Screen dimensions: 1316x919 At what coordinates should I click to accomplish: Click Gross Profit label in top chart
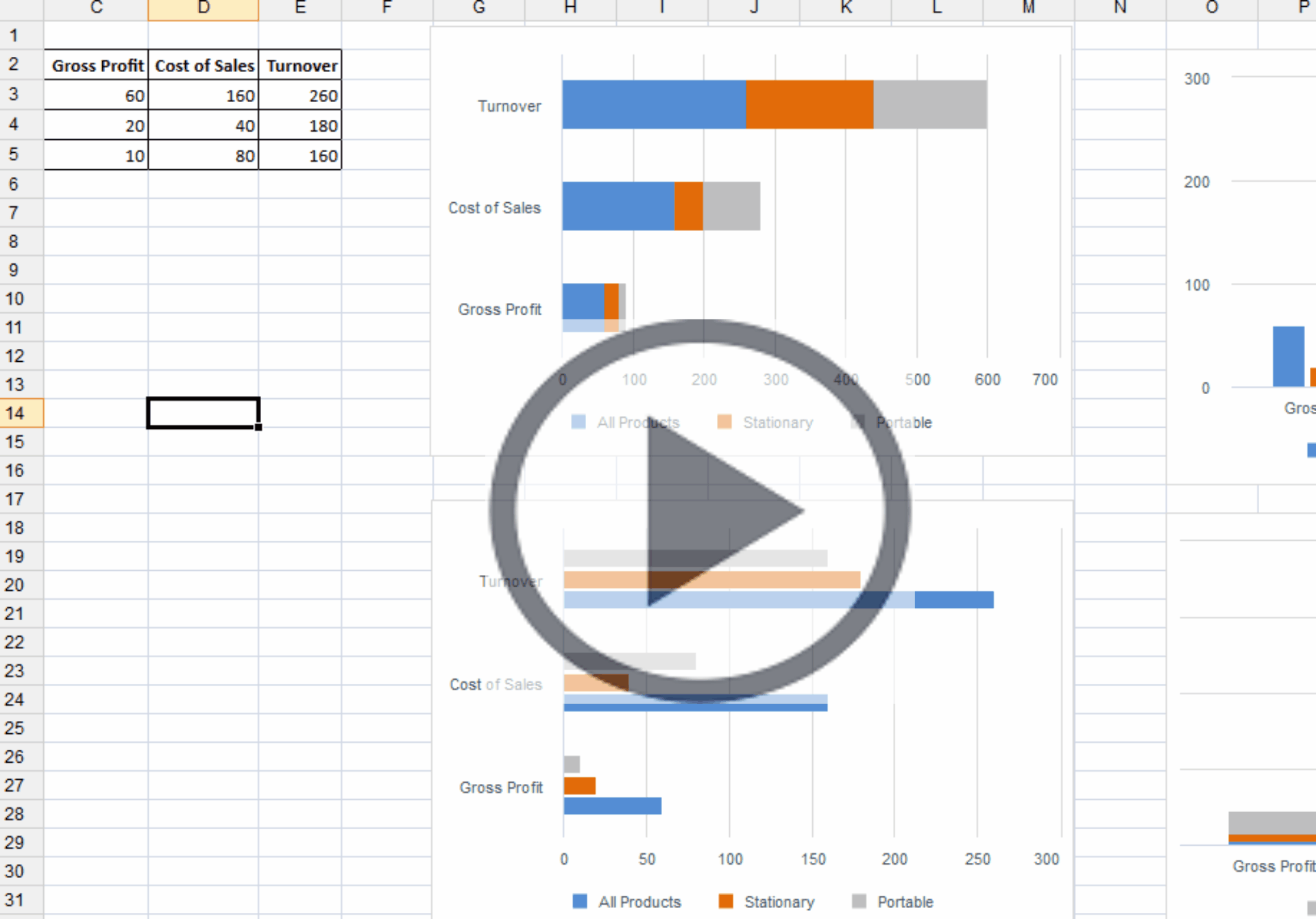pos(500,309)
